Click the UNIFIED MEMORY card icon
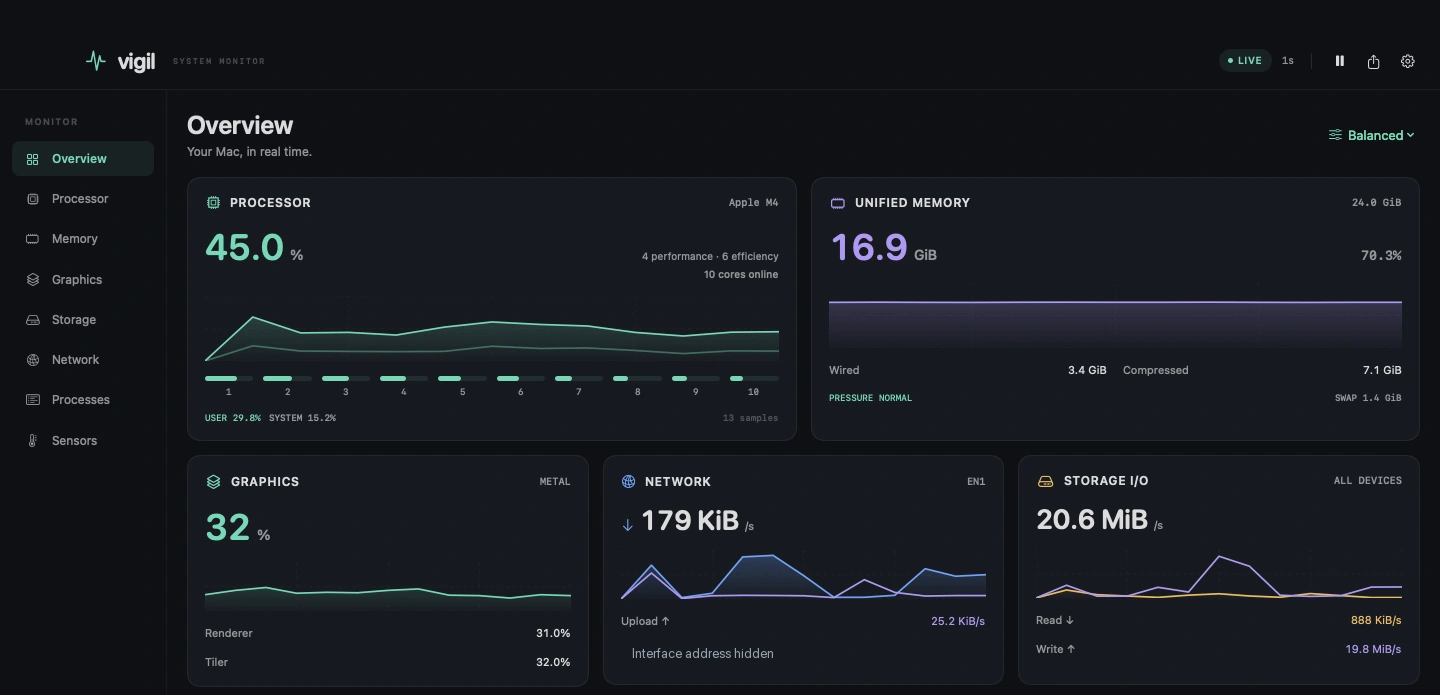This screenshot has height=695, width=1440. [x=838, y=203]
